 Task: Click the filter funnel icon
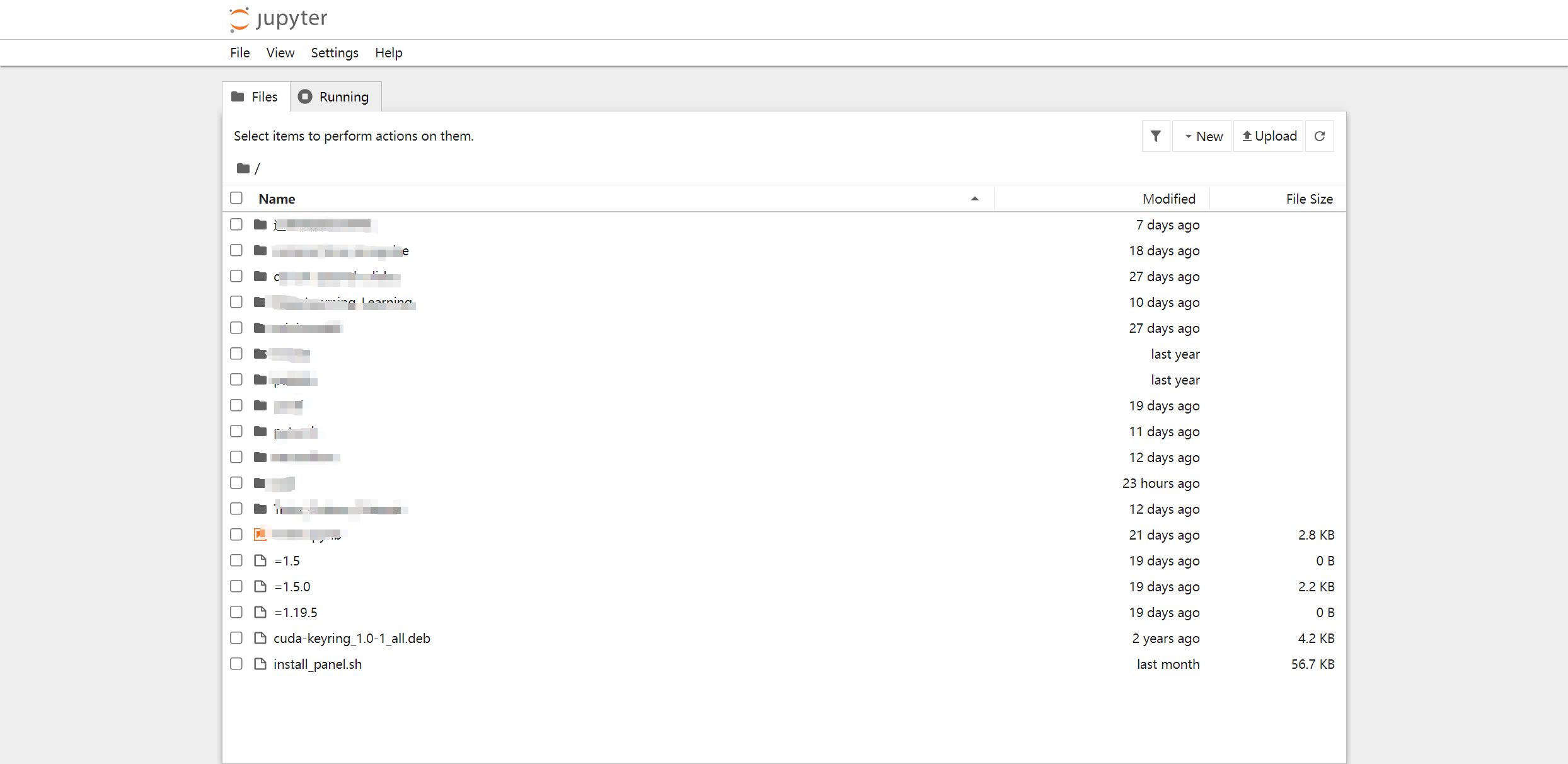1155,136
